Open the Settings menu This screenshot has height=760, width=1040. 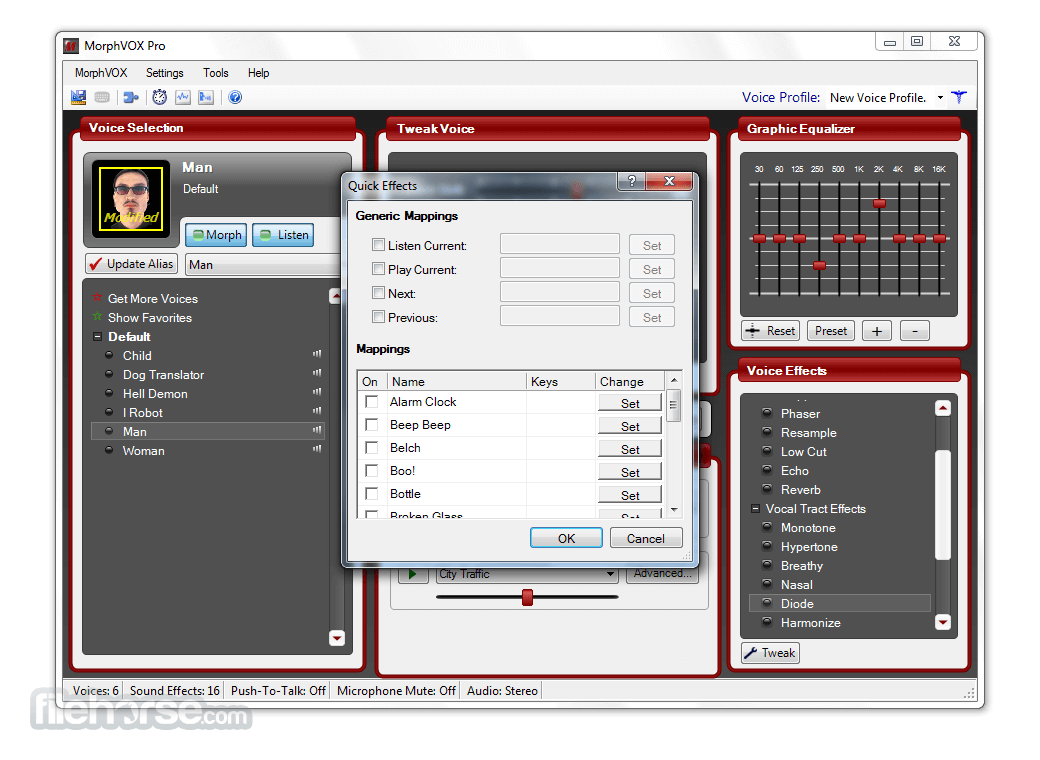[164, 73]
